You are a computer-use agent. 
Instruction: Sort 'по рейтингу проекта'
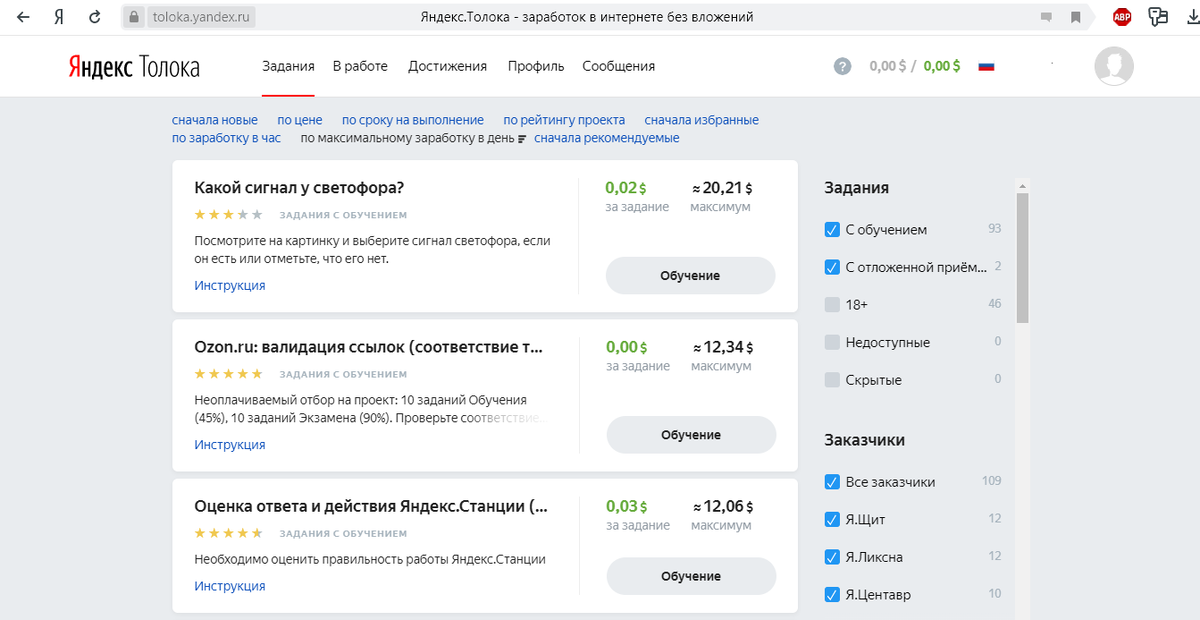[x=564, y=120]
